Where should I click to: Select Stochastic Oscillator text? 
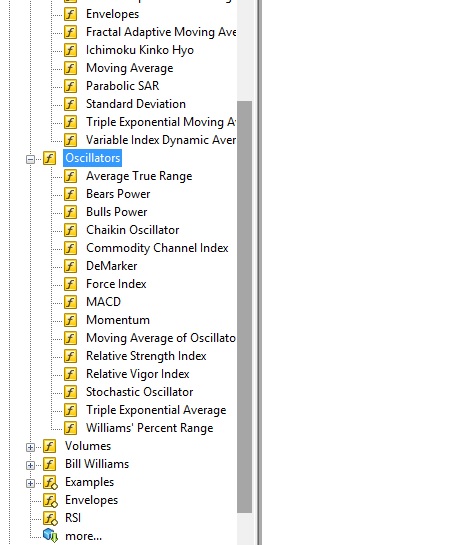pyautogui.click(x=139, y=392)
